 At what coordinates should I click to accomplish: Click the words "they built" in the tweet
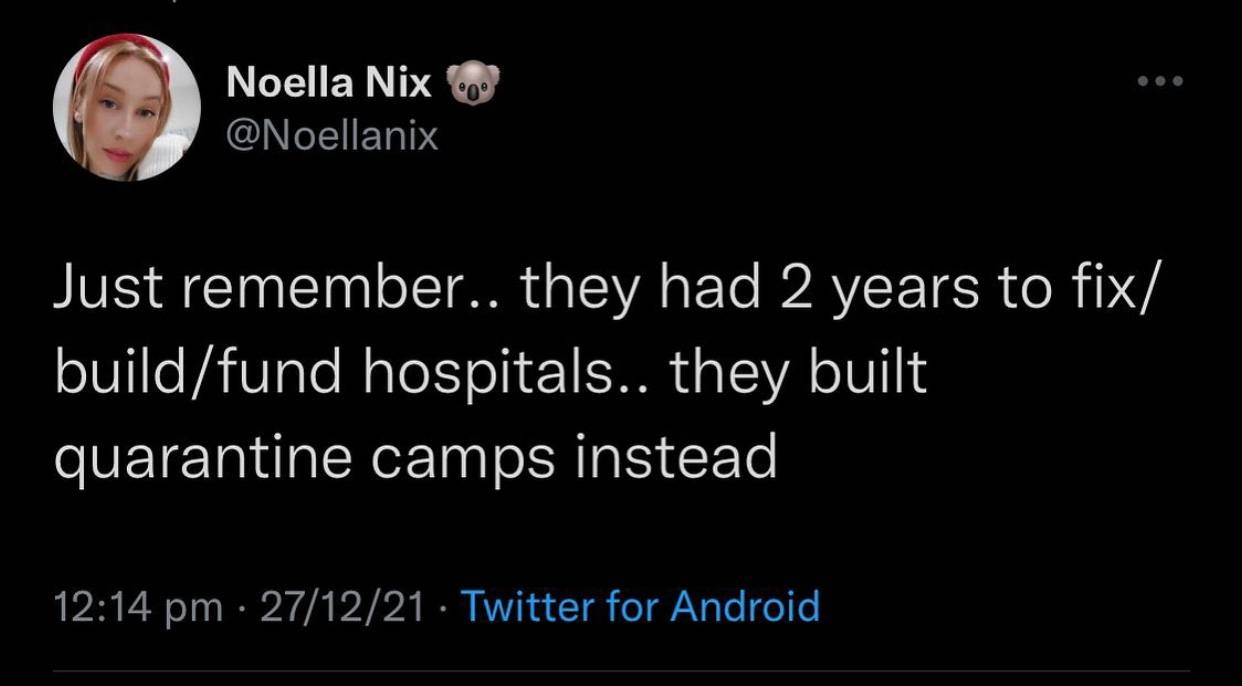click(799, 373)
